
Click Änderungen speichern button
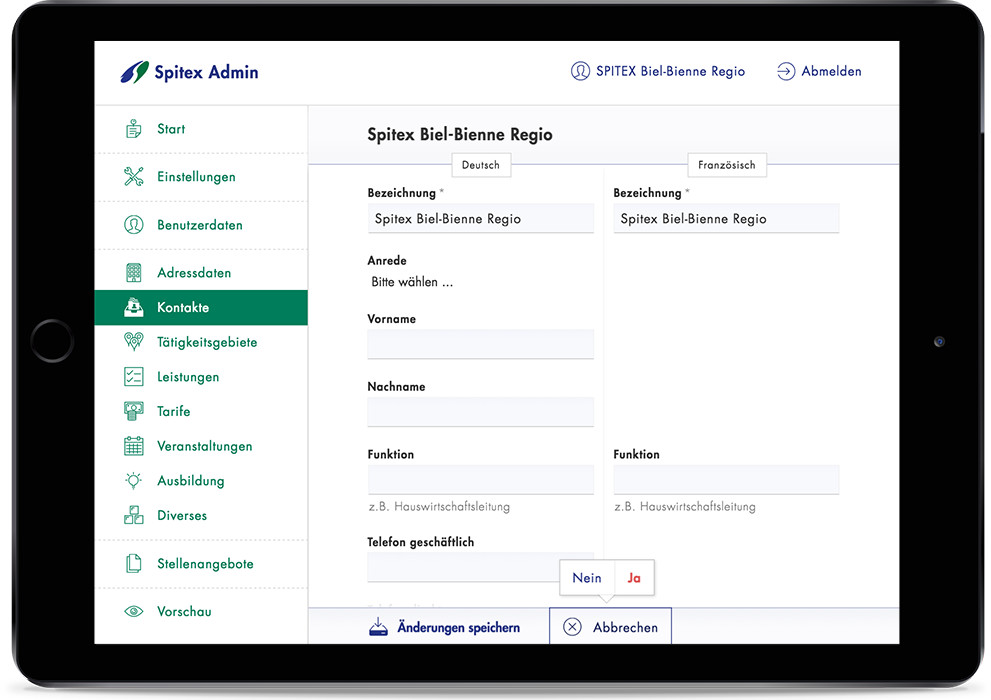point(444,627)
